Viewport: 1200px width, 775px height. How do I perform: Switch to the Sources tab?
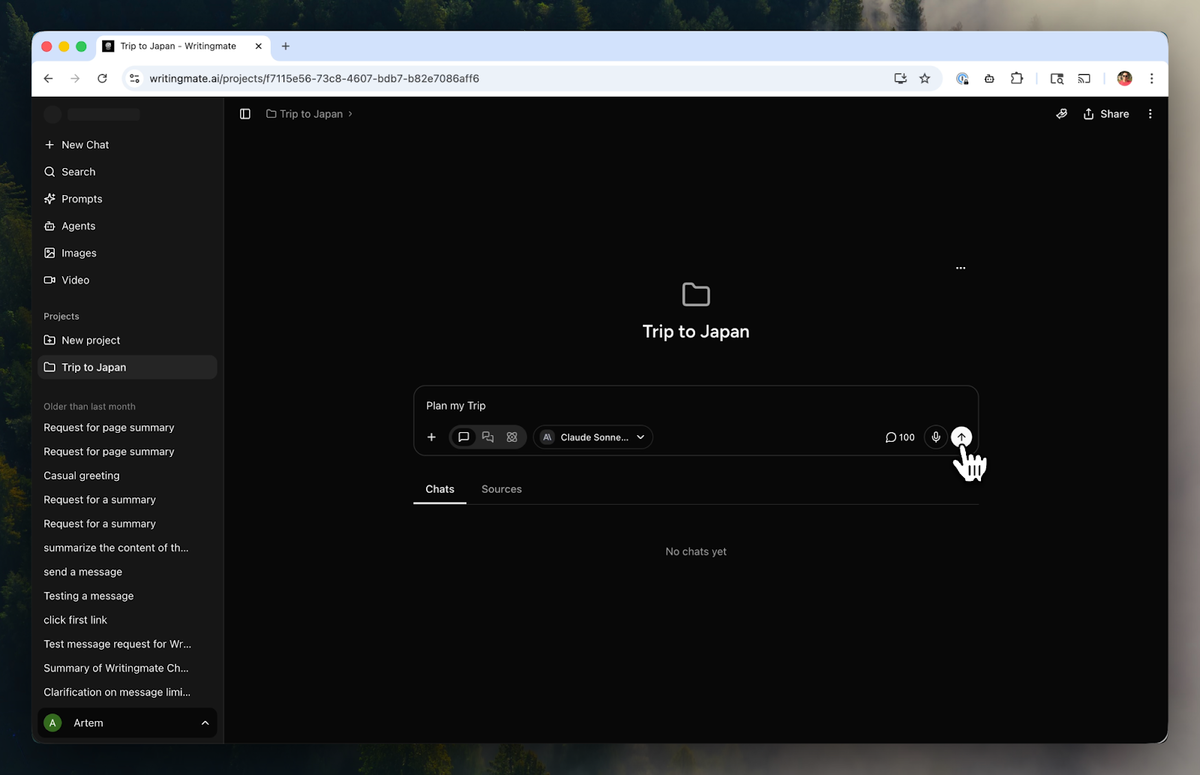coord(501,489)
